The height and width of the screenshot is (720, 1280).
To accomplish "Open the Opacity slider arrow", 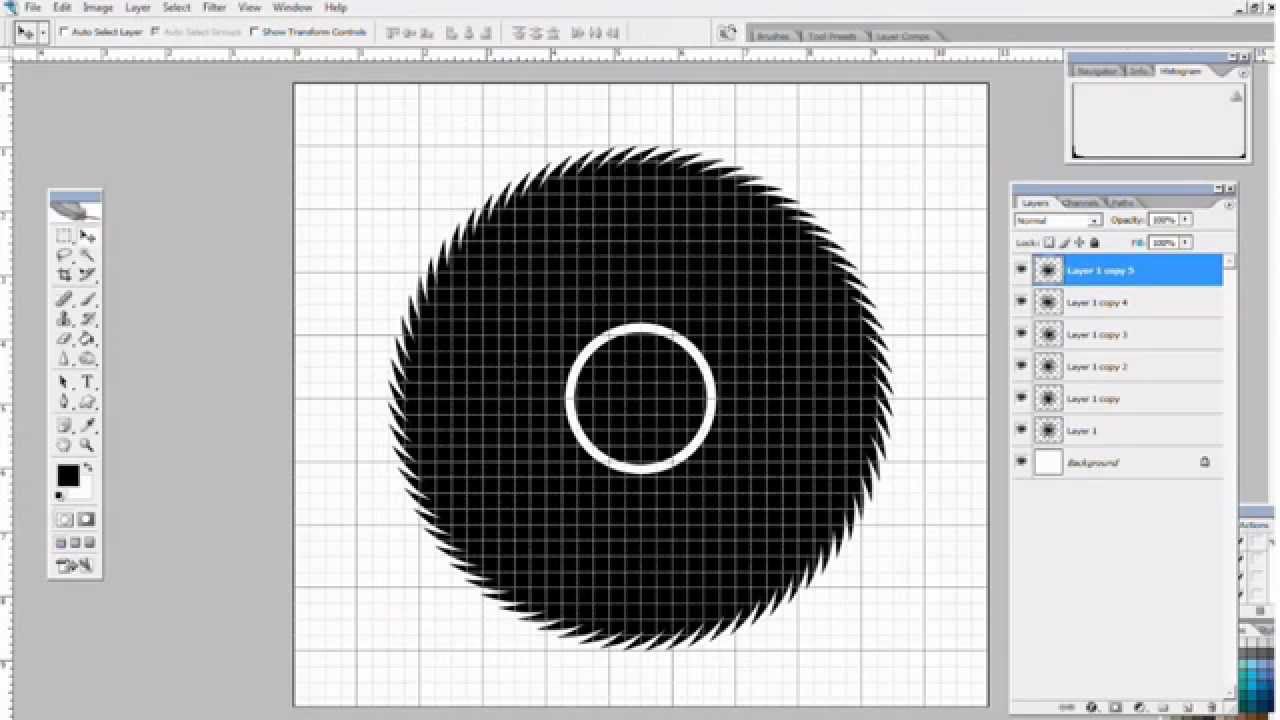I will [1185, 219].
